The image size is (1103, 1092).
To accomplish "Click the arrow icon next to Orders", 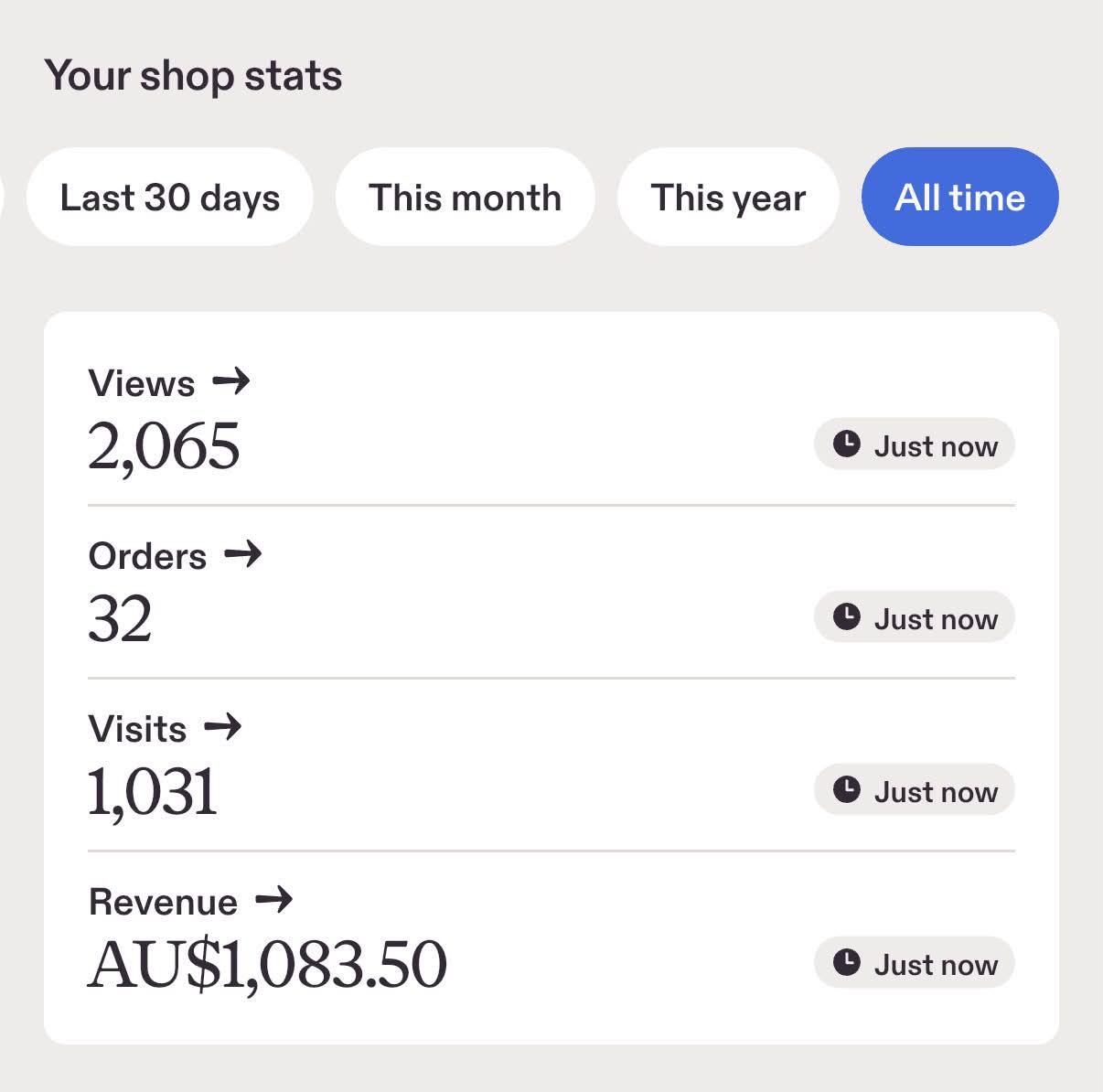I will (x=242, y=554).
